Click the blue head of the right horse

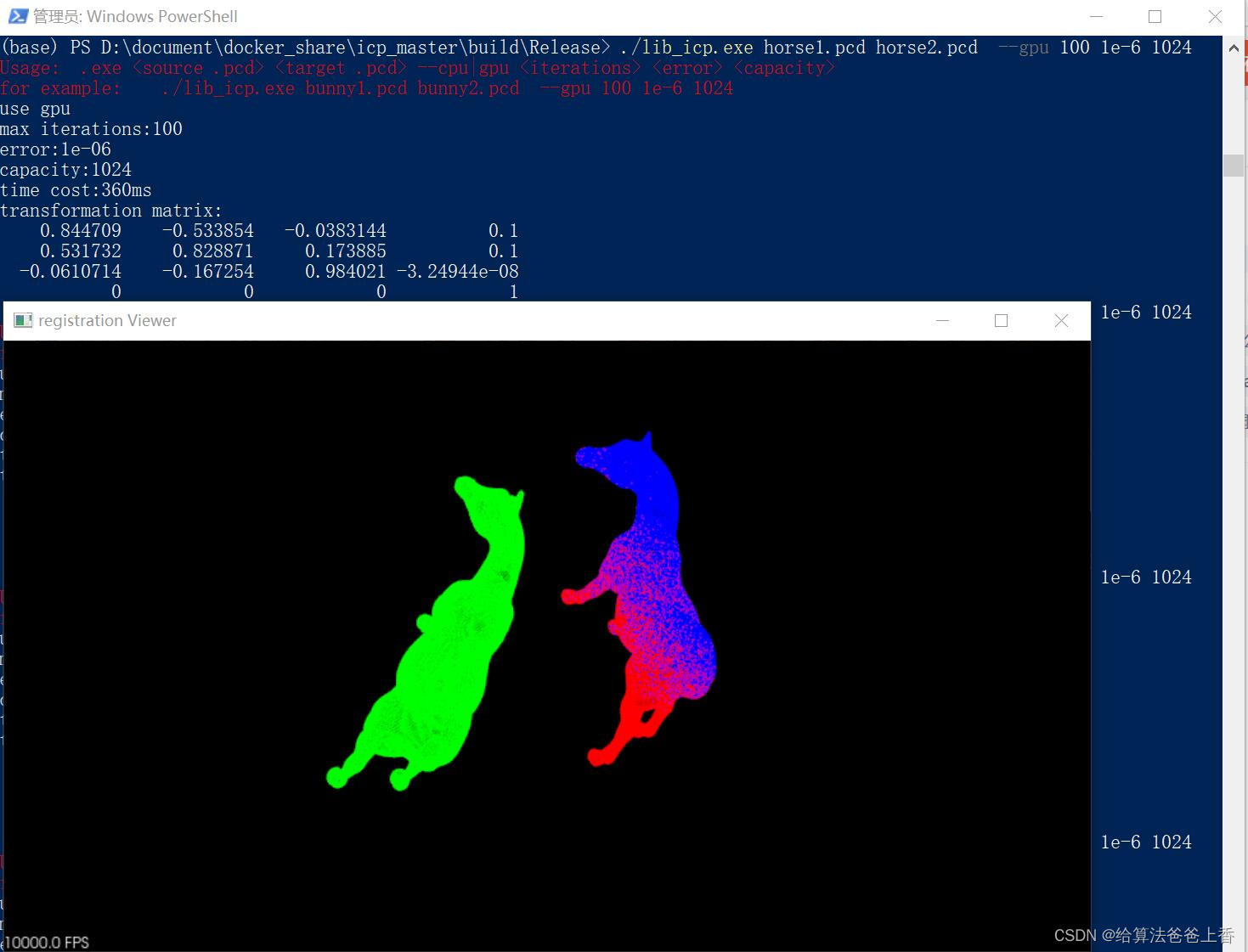(x=629, y=467)
